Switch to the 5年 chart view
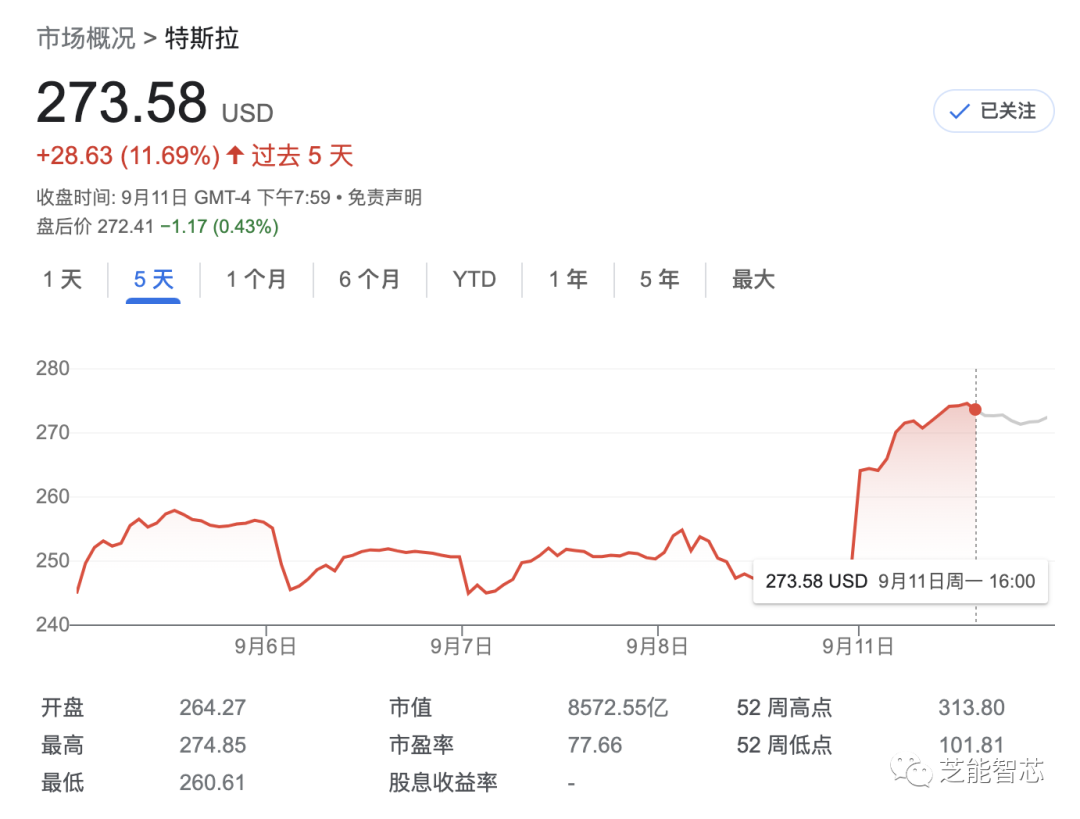The height and width of the screenshot is (819, 1080). (658, 280)
